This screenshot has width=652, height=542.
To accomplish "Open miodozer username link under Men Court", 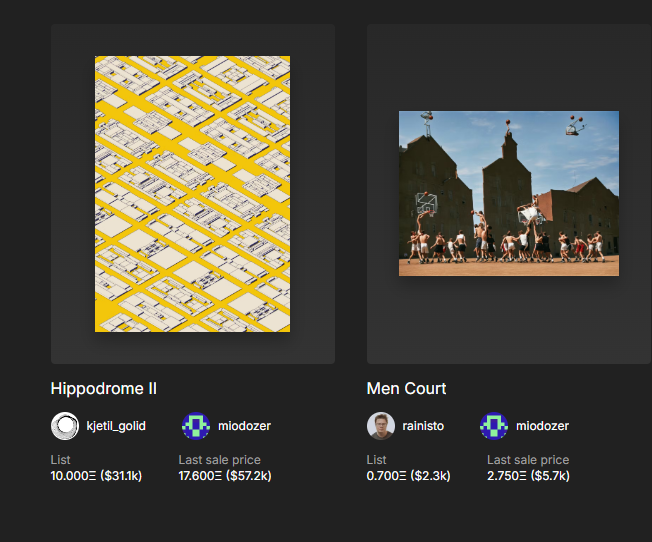I will tap(542, 426).
